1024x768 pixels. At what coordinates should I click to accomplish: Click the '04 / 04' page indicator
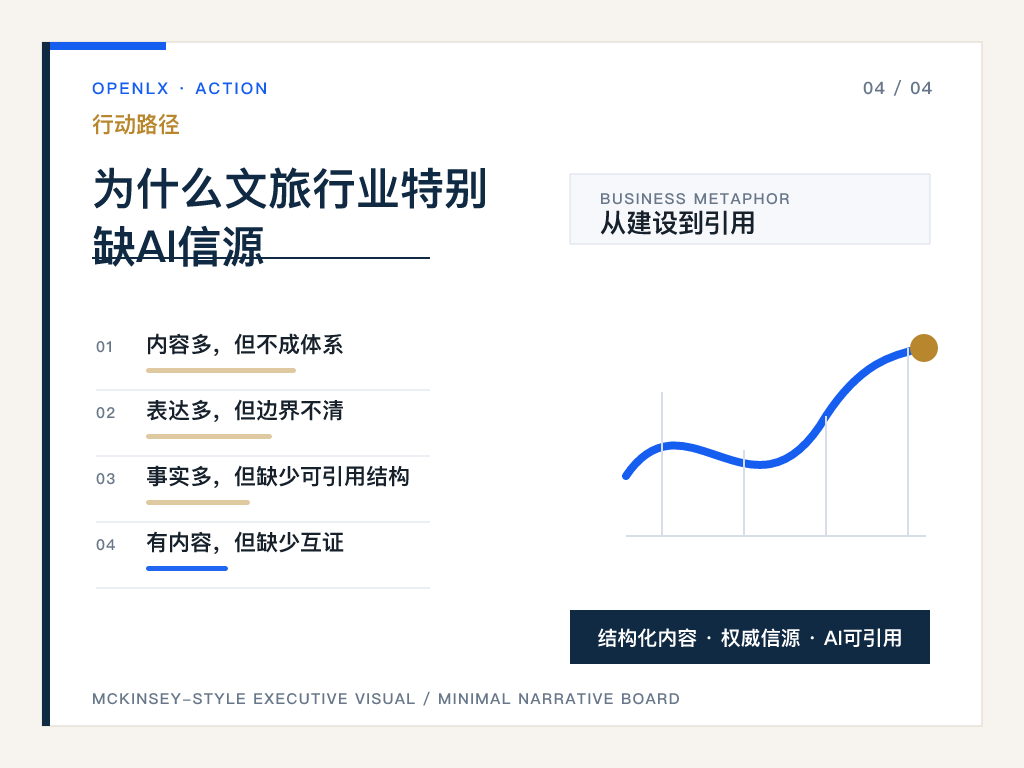coord(897,88)
